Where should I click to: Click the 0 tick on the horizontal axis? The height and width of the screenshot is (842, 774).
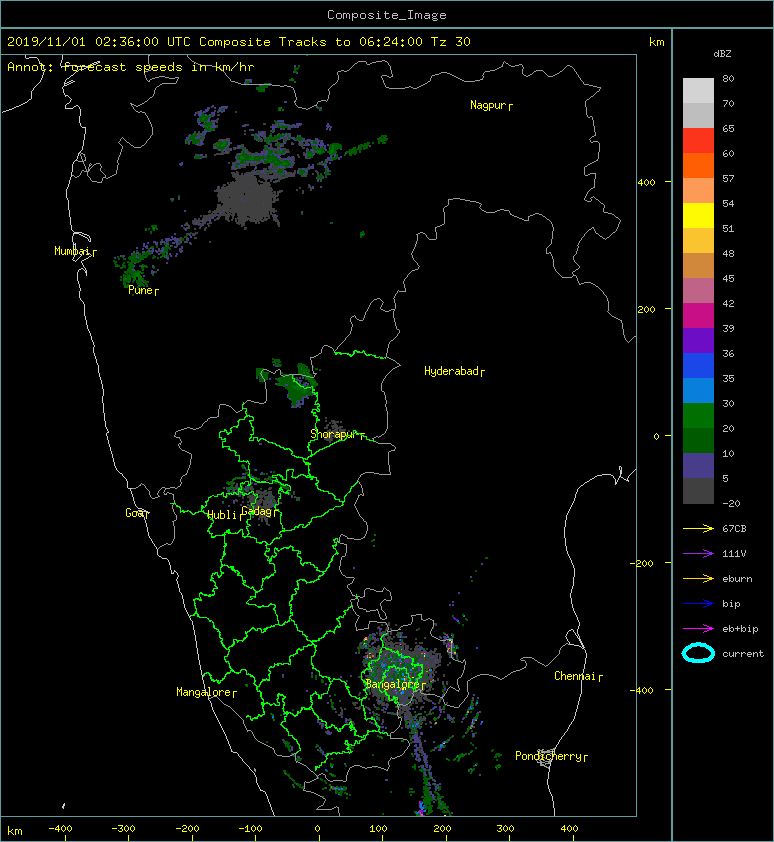pyautogui.click(x=318, y=829)
